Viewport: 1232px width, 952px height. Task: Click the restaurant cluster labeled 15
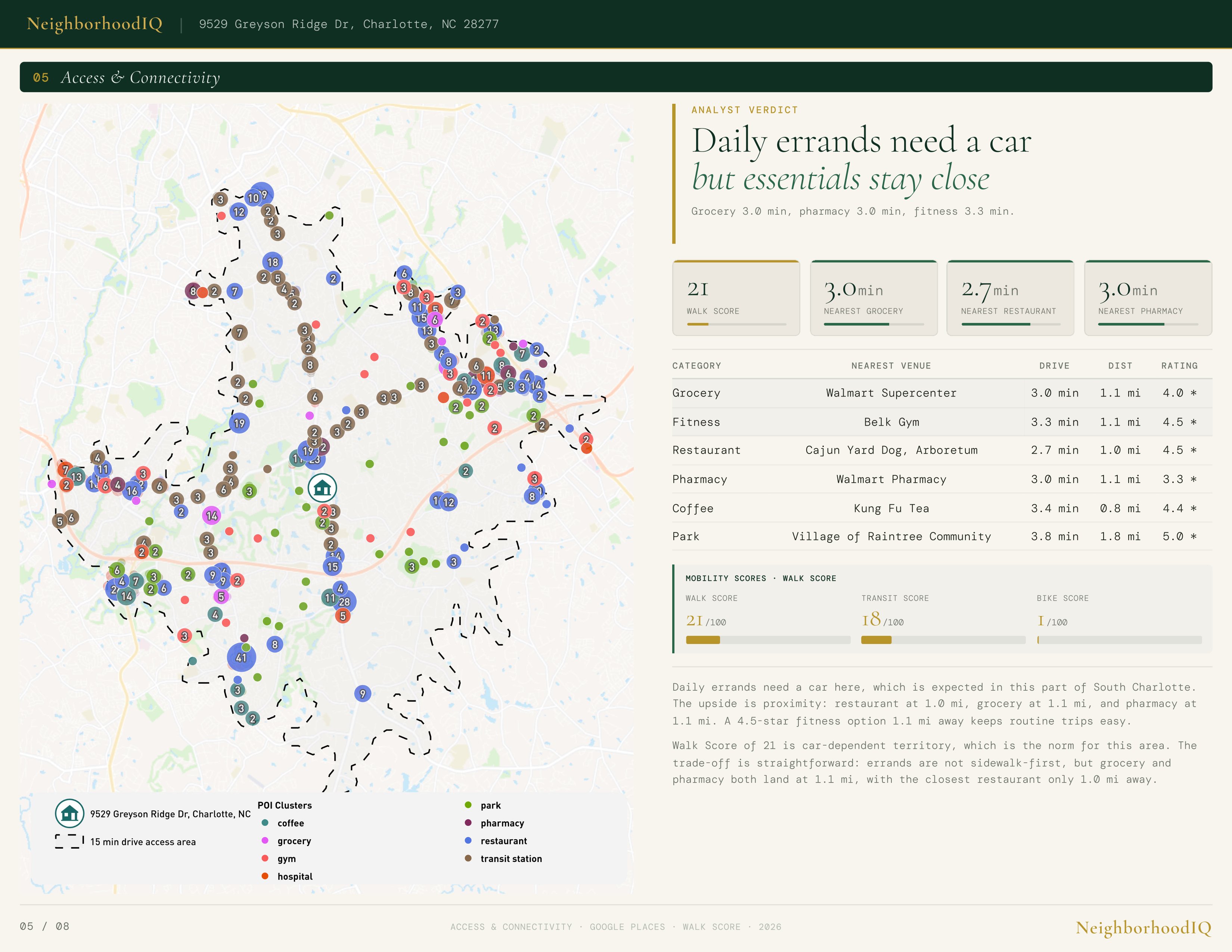coord(333,567)
